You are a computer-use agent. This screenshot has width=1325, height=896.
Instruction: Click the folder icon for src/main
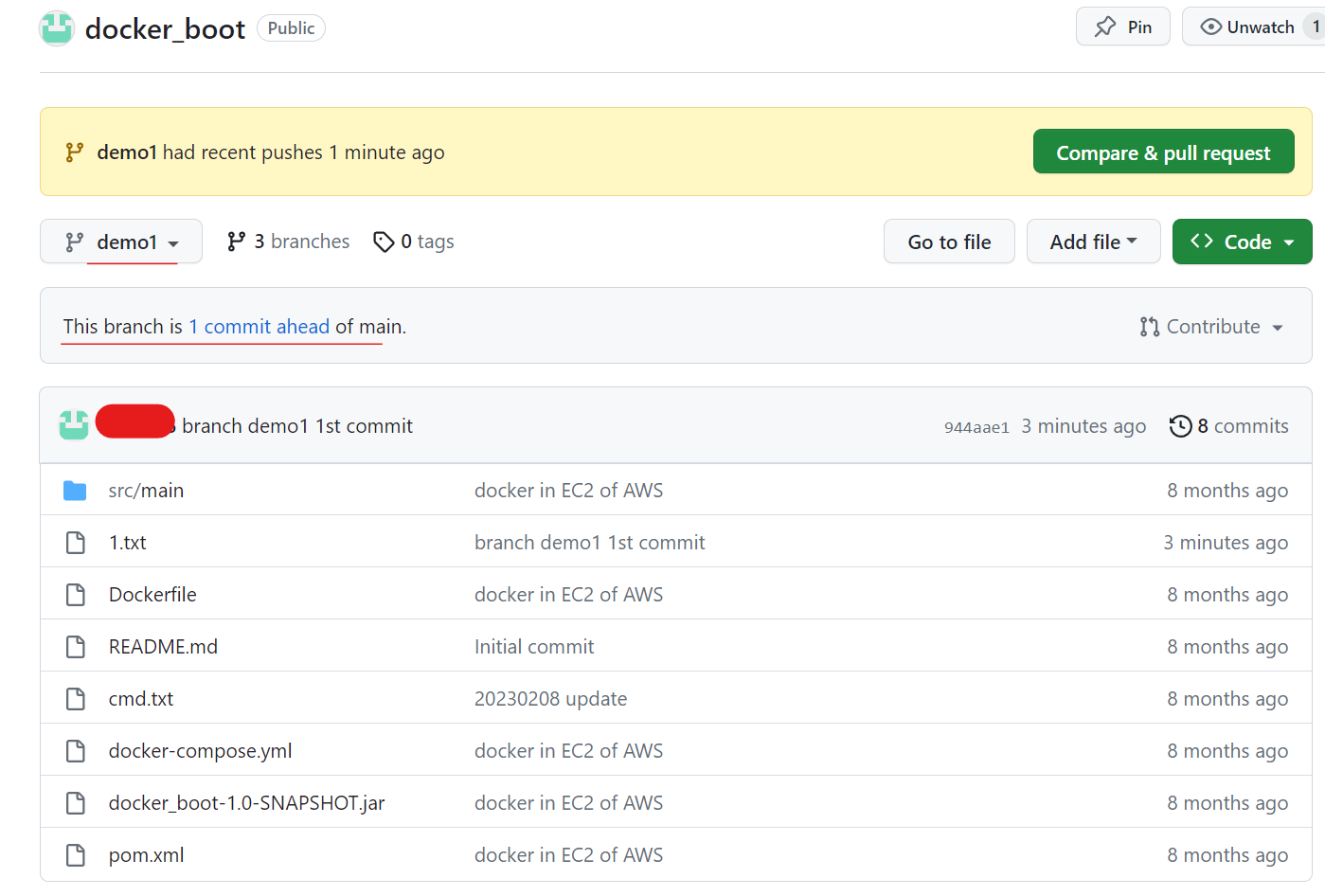pos(75,491)
